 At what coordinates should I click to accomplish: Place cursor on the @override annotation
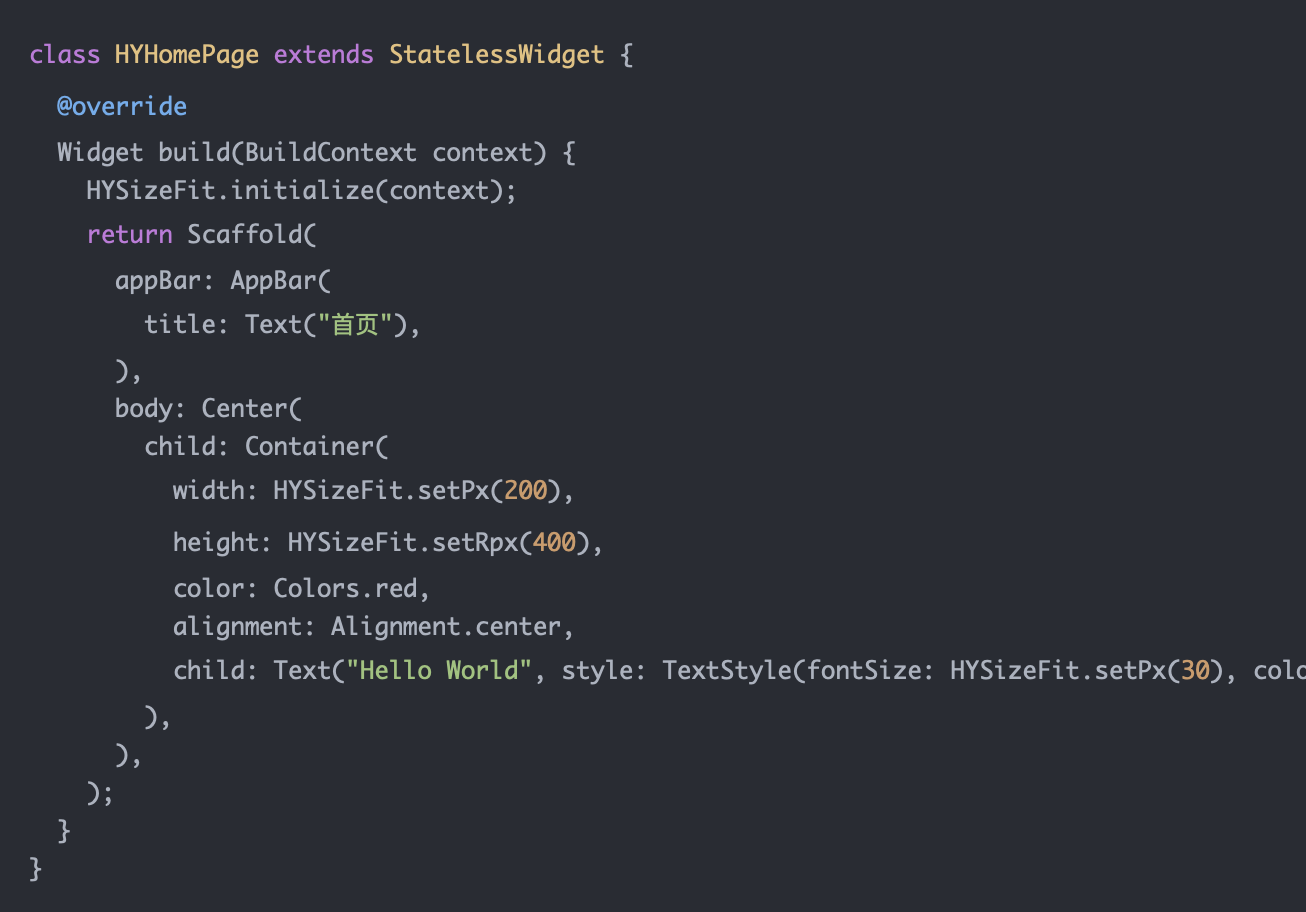coord(122,106)
